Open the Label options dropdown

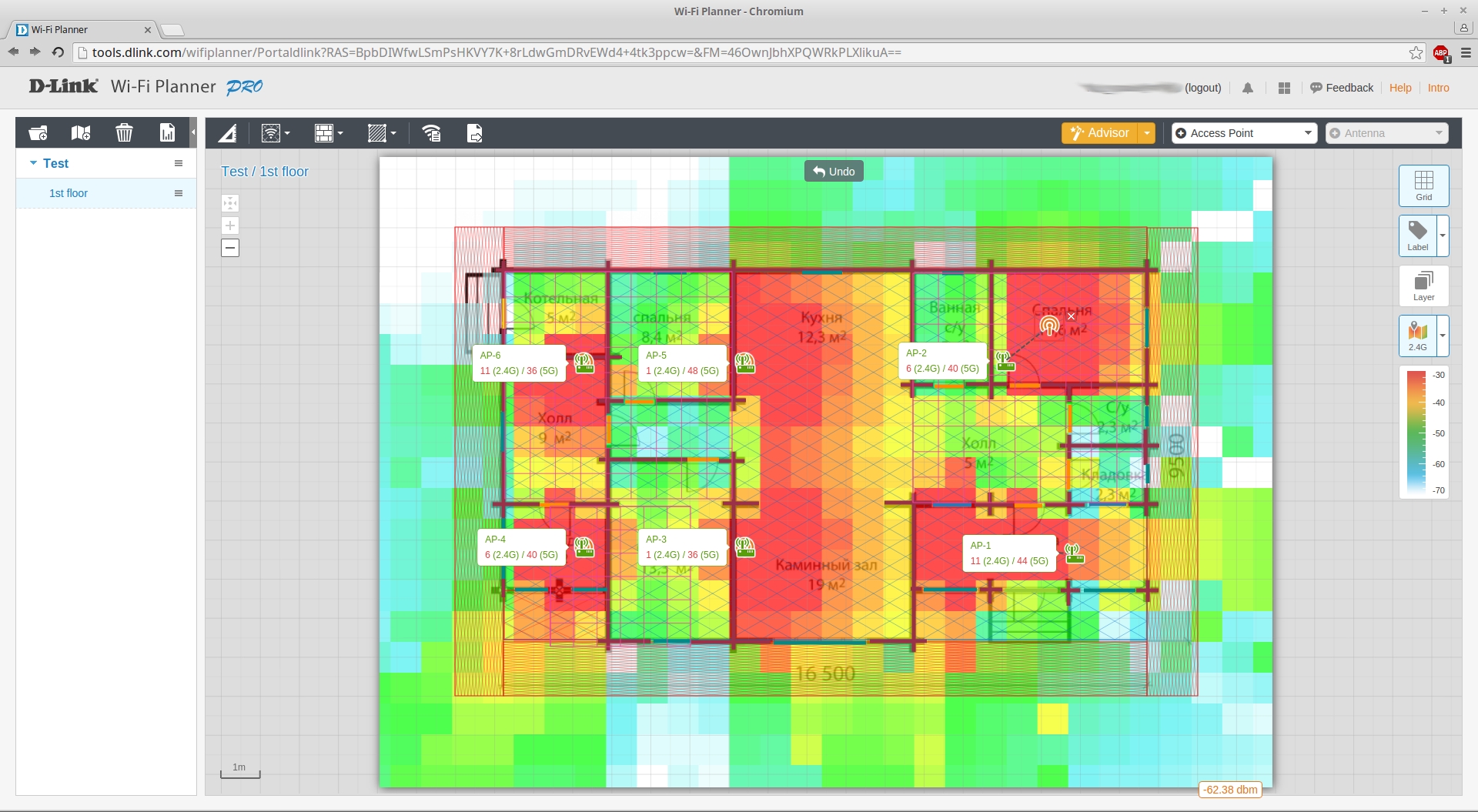1443,235
